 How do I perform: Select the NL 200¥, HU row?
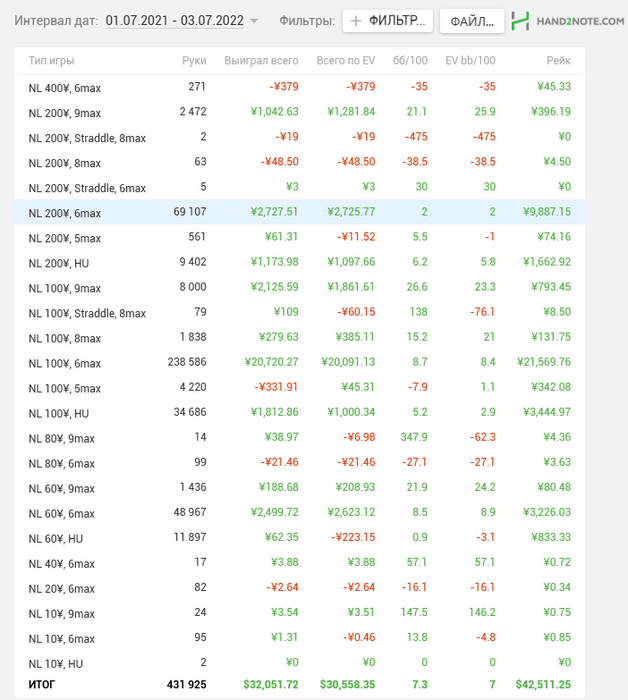[x=299, y=262]
